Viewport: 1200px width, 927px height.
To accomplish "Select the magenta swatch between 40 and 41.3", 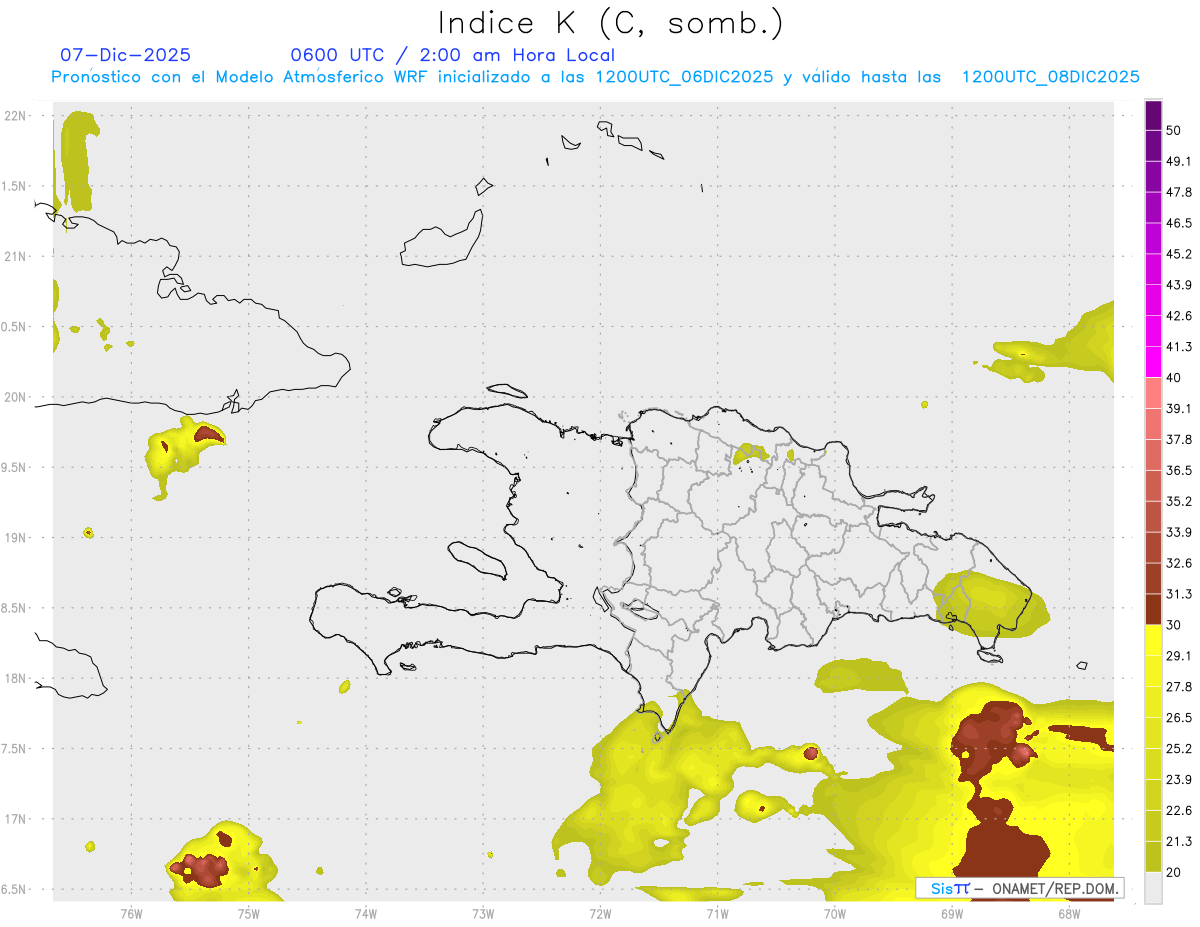I will 1154,362.
